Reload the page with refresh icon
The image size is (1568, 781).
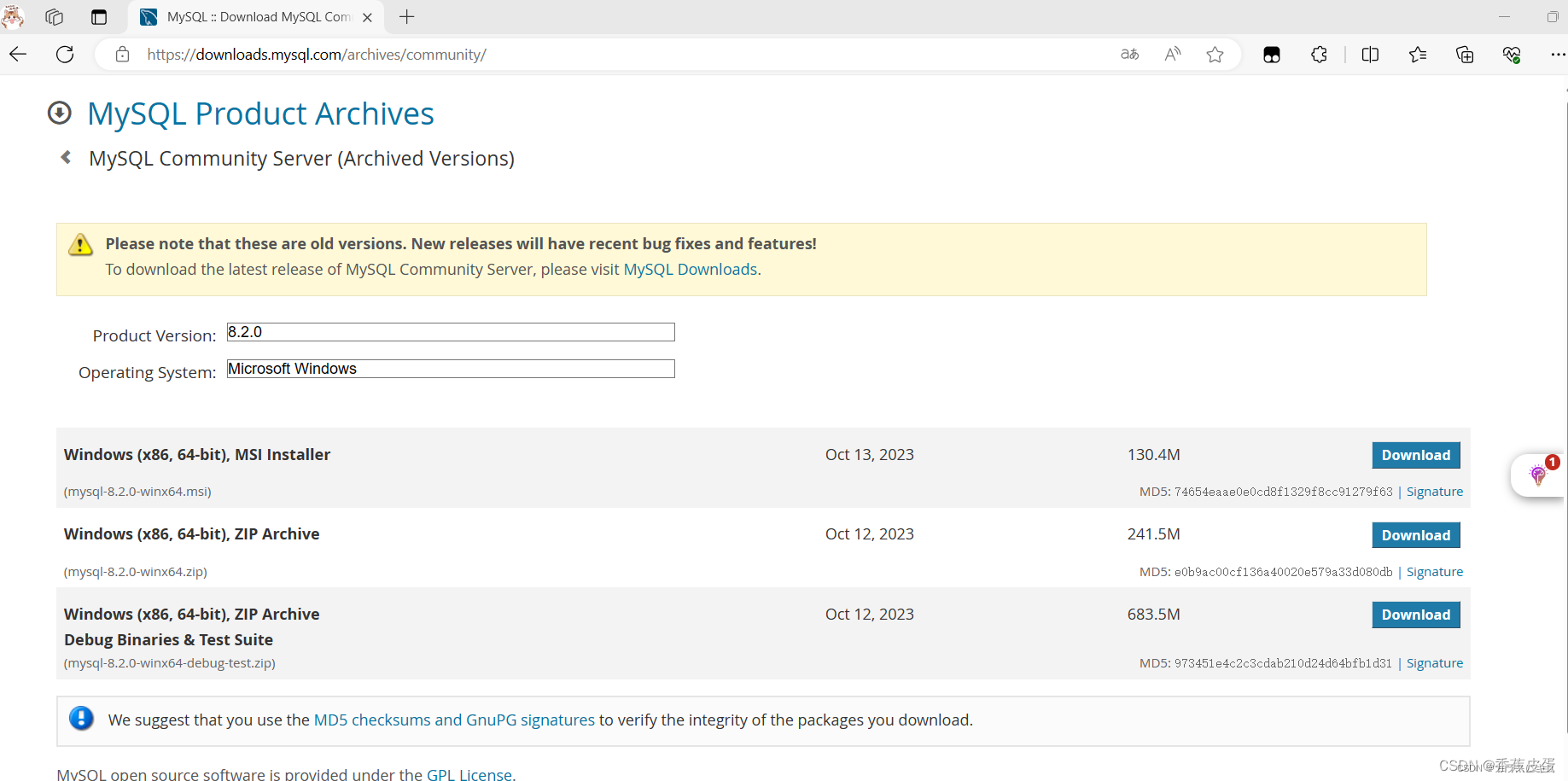pyautogui.click(x=65, y=55)
